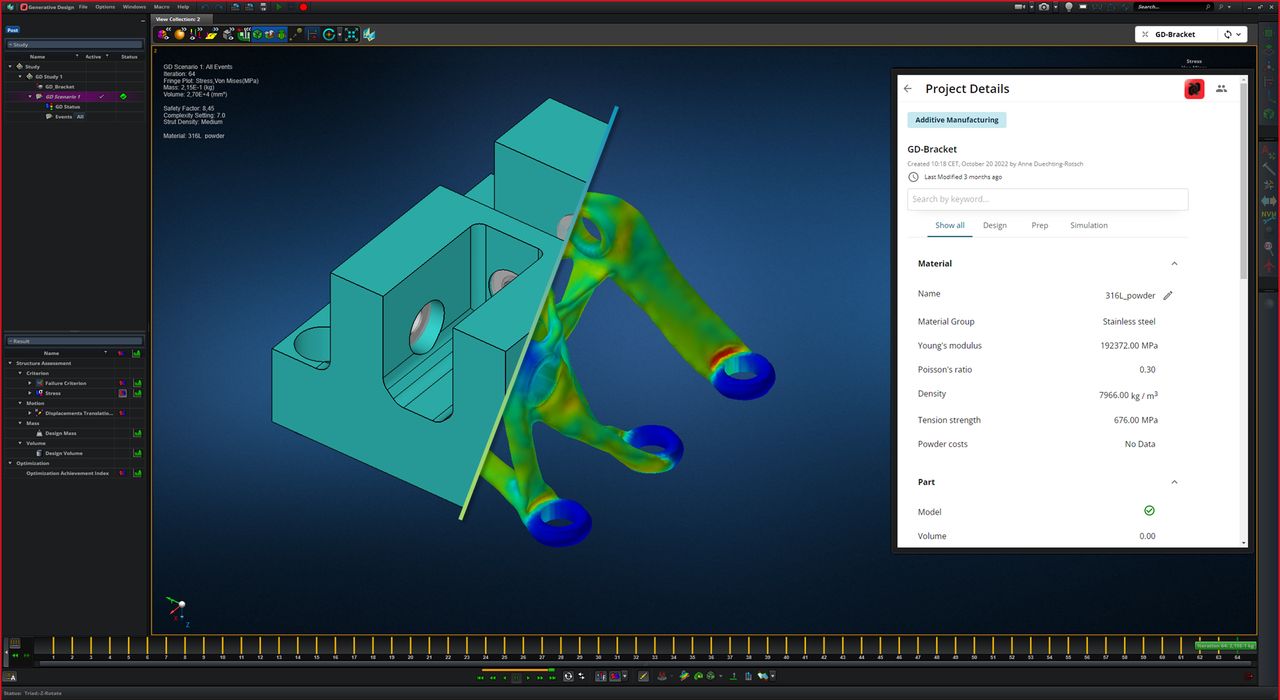
Task: Edit the material name with the pencil icon
Action: tap(1167, 296)
